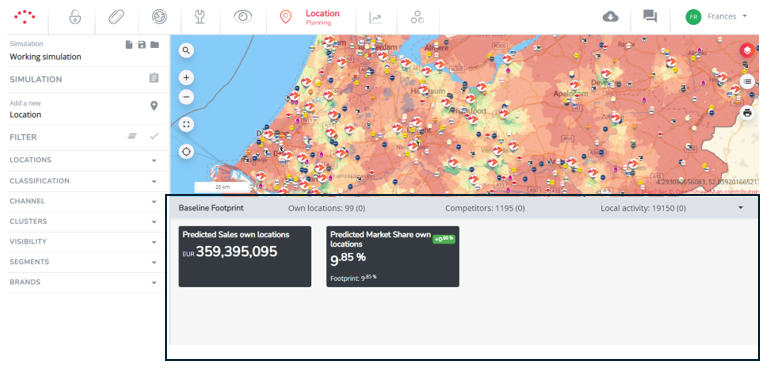
Task: Zoom in with the map plus button
Action: [x=186, y=78]
